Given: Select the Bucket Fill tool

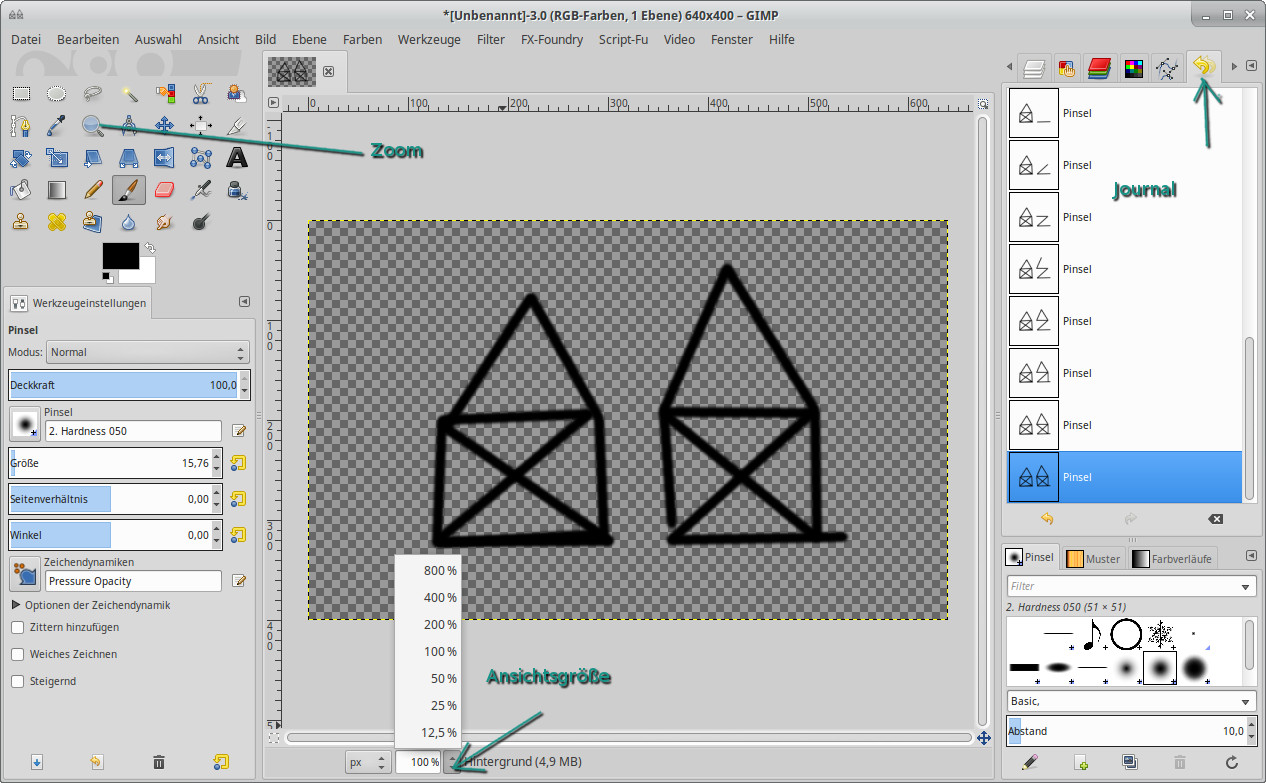Looking at the screenshot, I should point(21,189).
